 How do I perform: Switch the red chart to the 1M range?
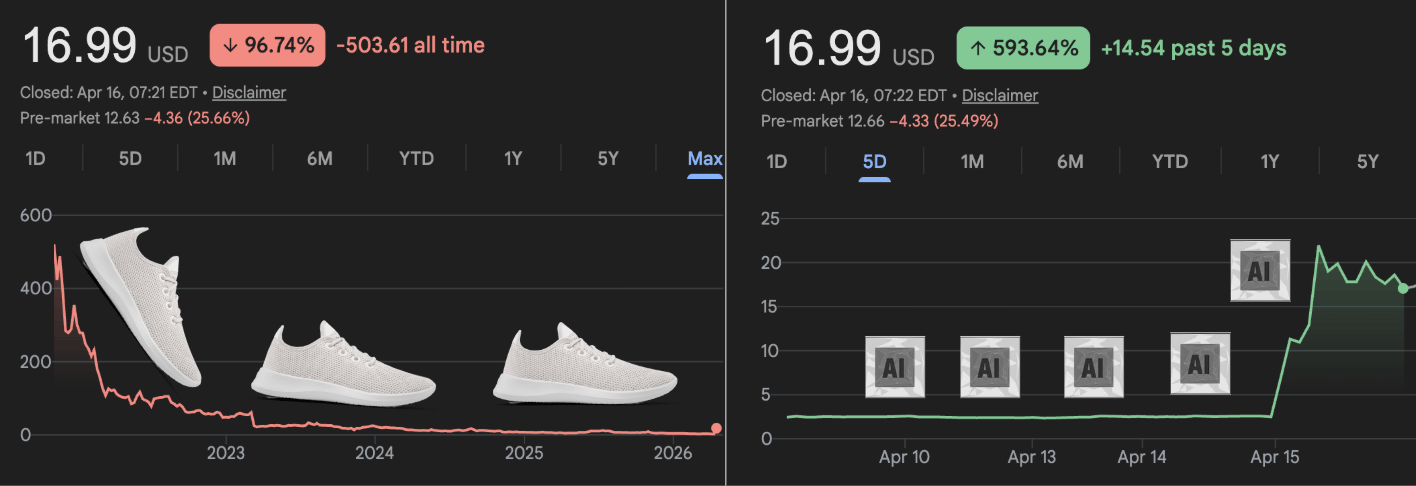pos(224,159)
